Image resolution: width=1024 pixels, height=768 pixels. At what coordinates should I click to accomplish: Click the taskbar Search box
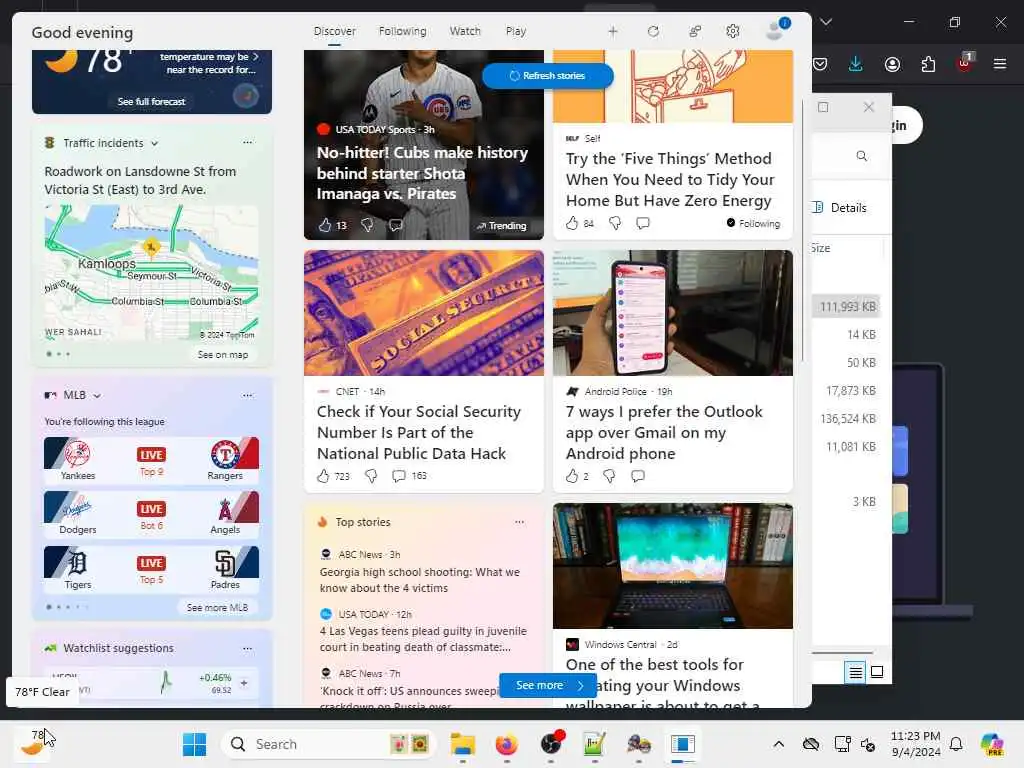coord(329,744)
